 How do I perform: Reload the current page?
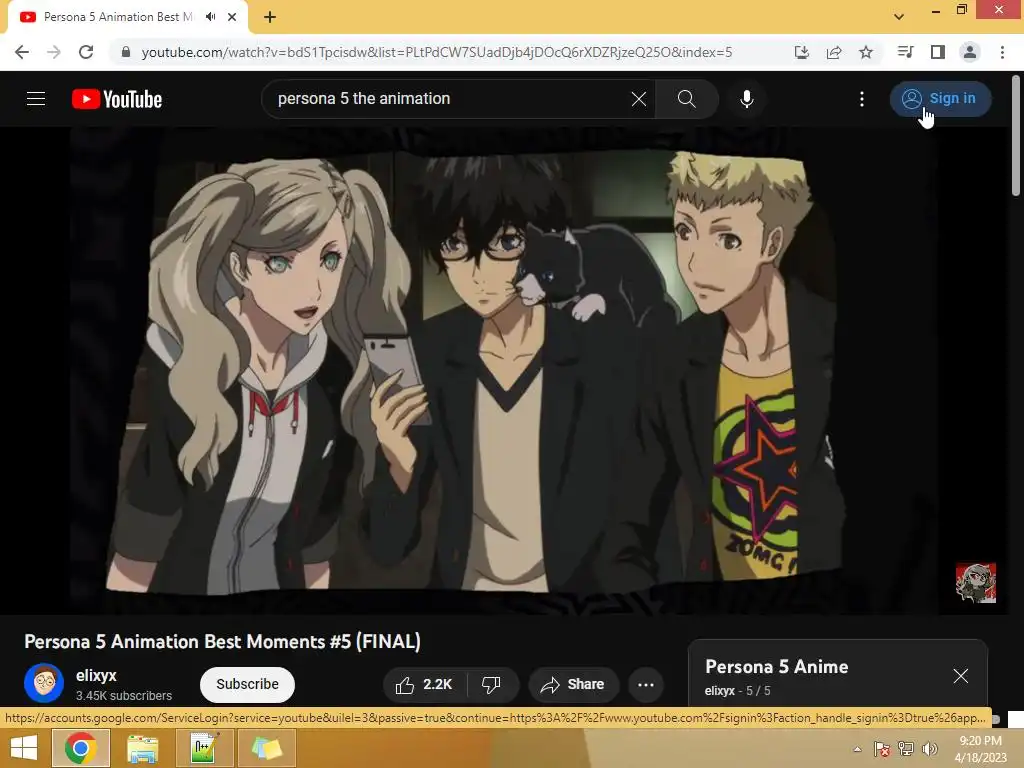coord(86,52)
